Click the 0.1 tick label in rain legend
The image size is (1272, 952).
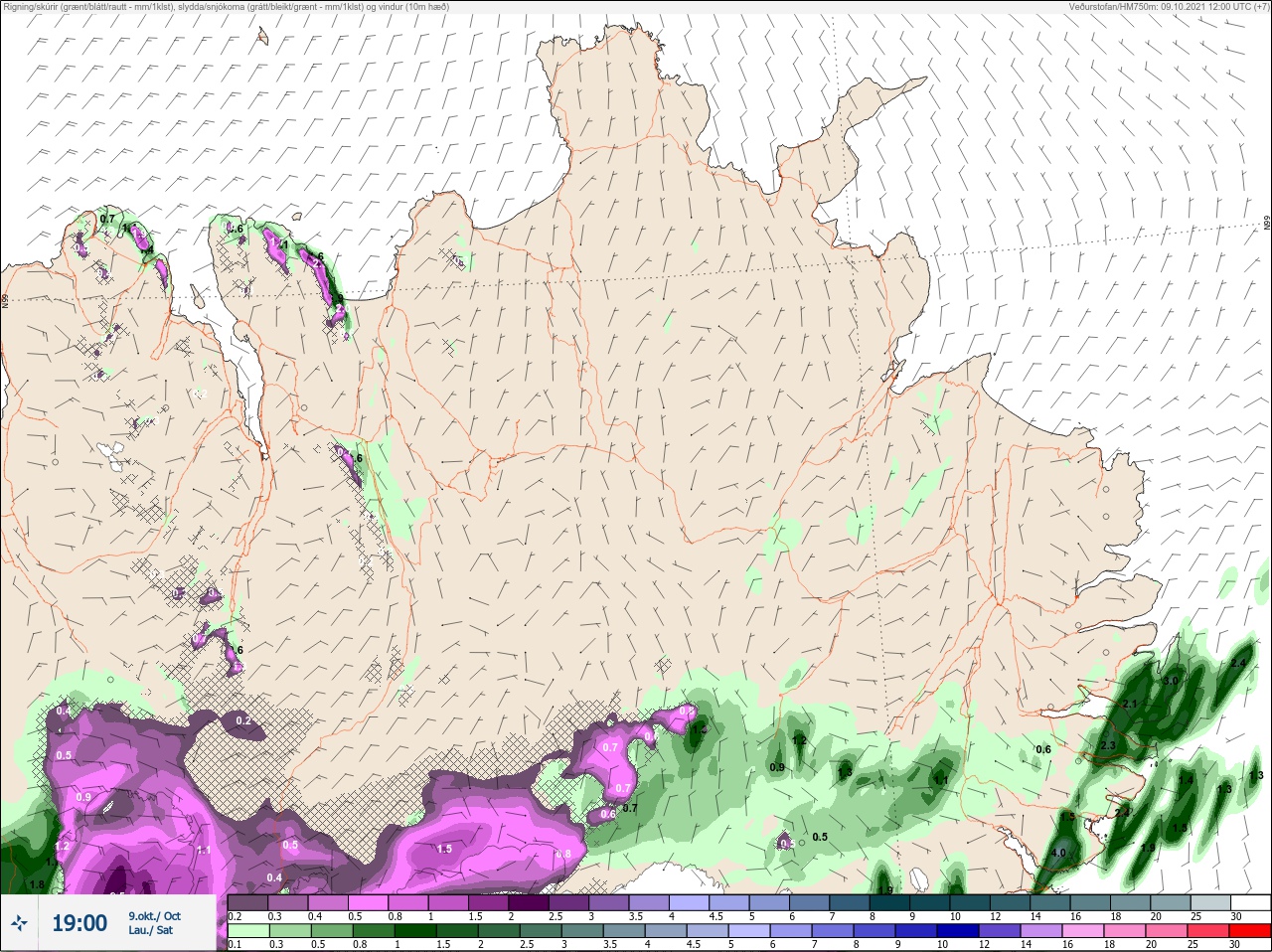[x=235, y=944]
